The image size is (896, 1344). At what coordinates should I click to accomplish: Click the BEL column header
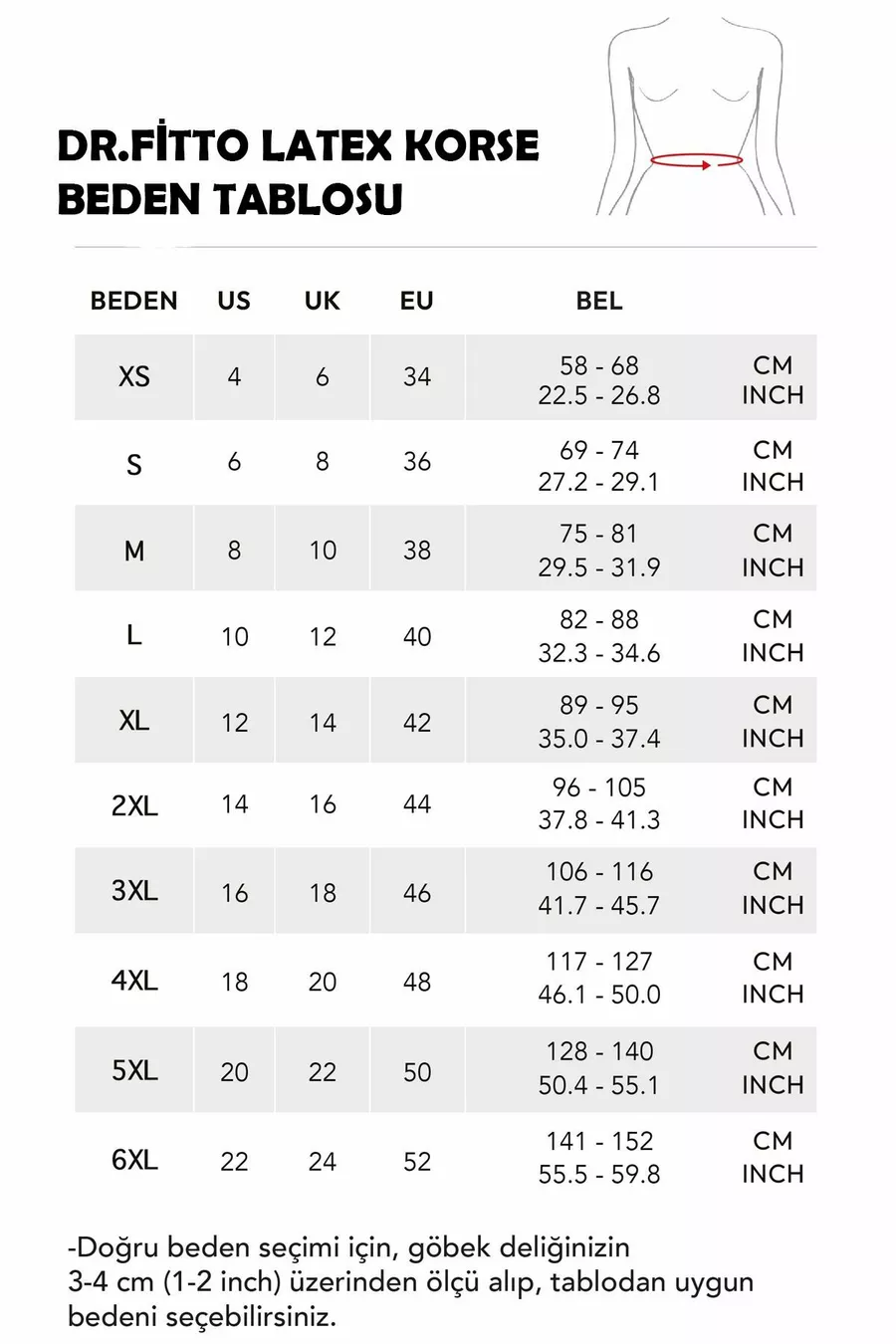(x=599, y=301)
